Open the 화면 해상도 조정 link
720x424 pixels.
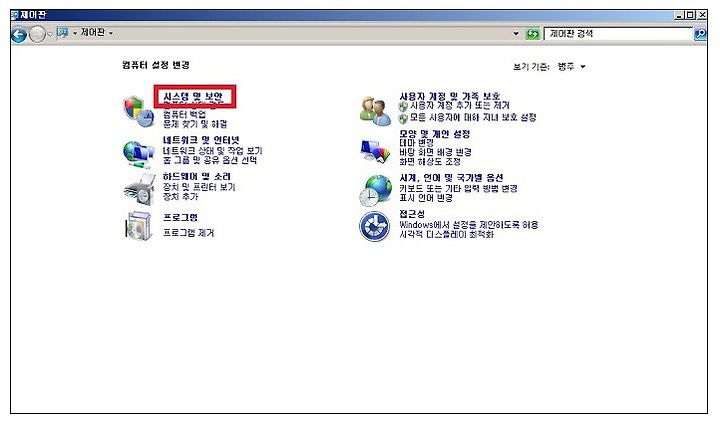pyautogui.click(x=430, y=162)
